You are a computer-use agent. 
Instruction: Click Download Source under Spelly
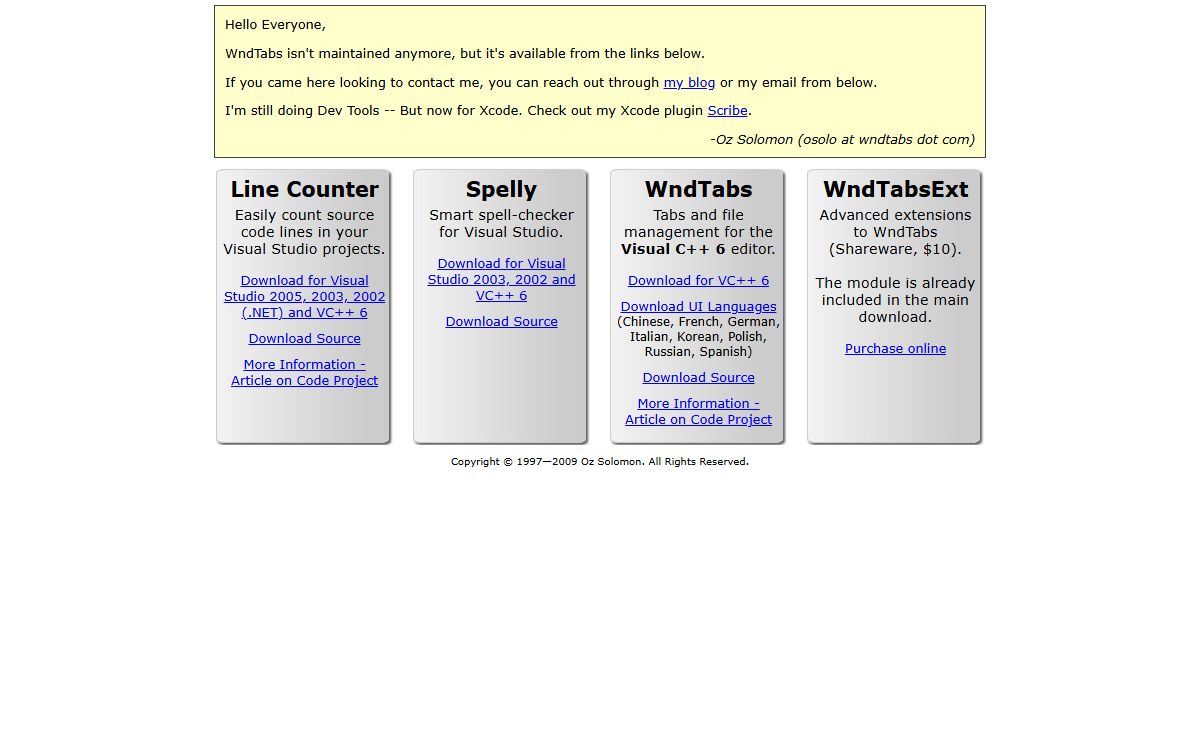(501, 321)
